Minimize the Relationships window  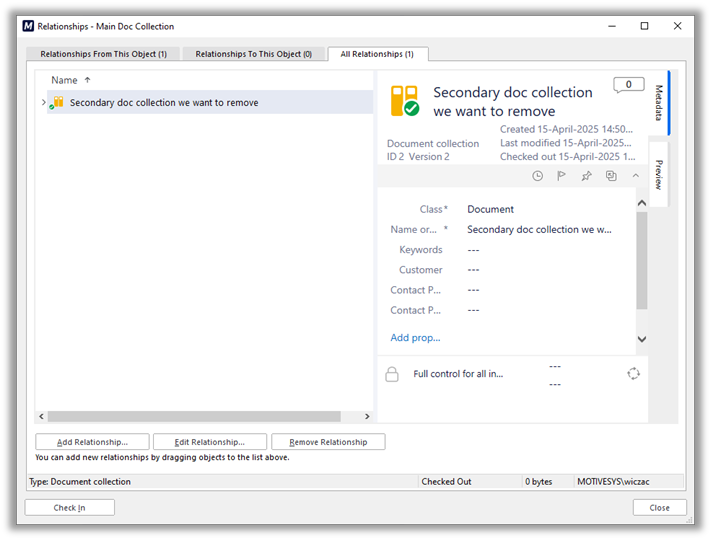[612, 26]
